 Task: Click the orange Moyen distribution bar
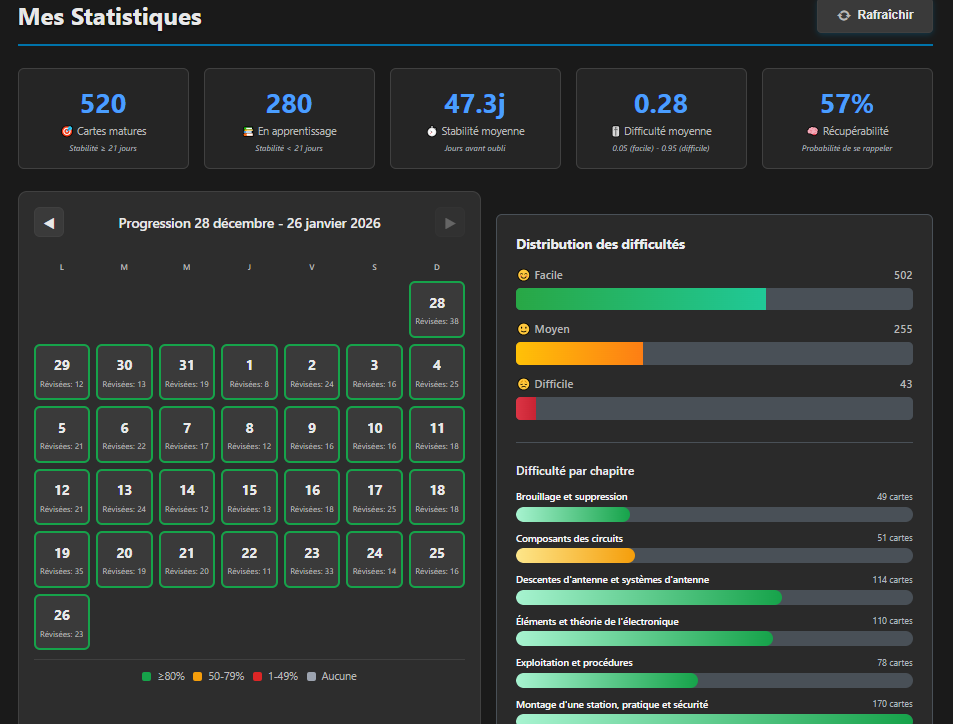(x=579, y=354)
